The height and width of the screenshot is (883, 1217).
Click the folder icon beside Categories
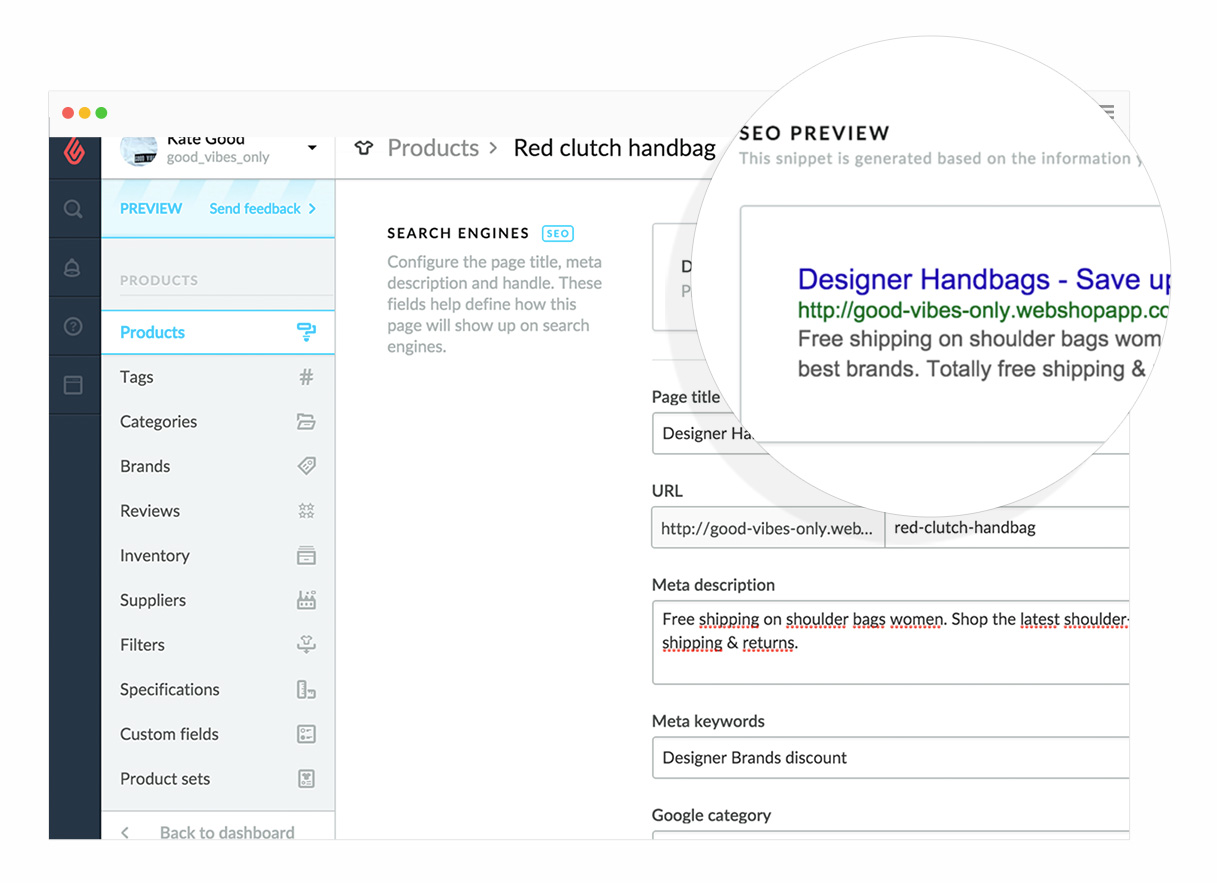click(x=306, y=422)
